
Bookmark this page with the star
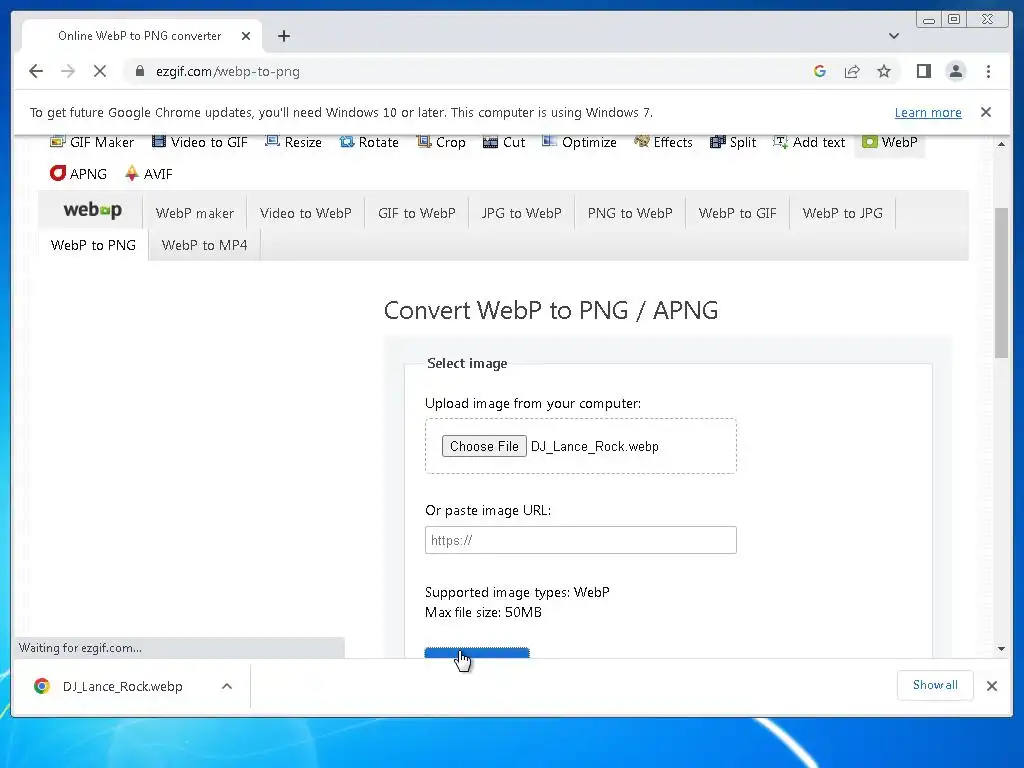[x=884, y=71]
